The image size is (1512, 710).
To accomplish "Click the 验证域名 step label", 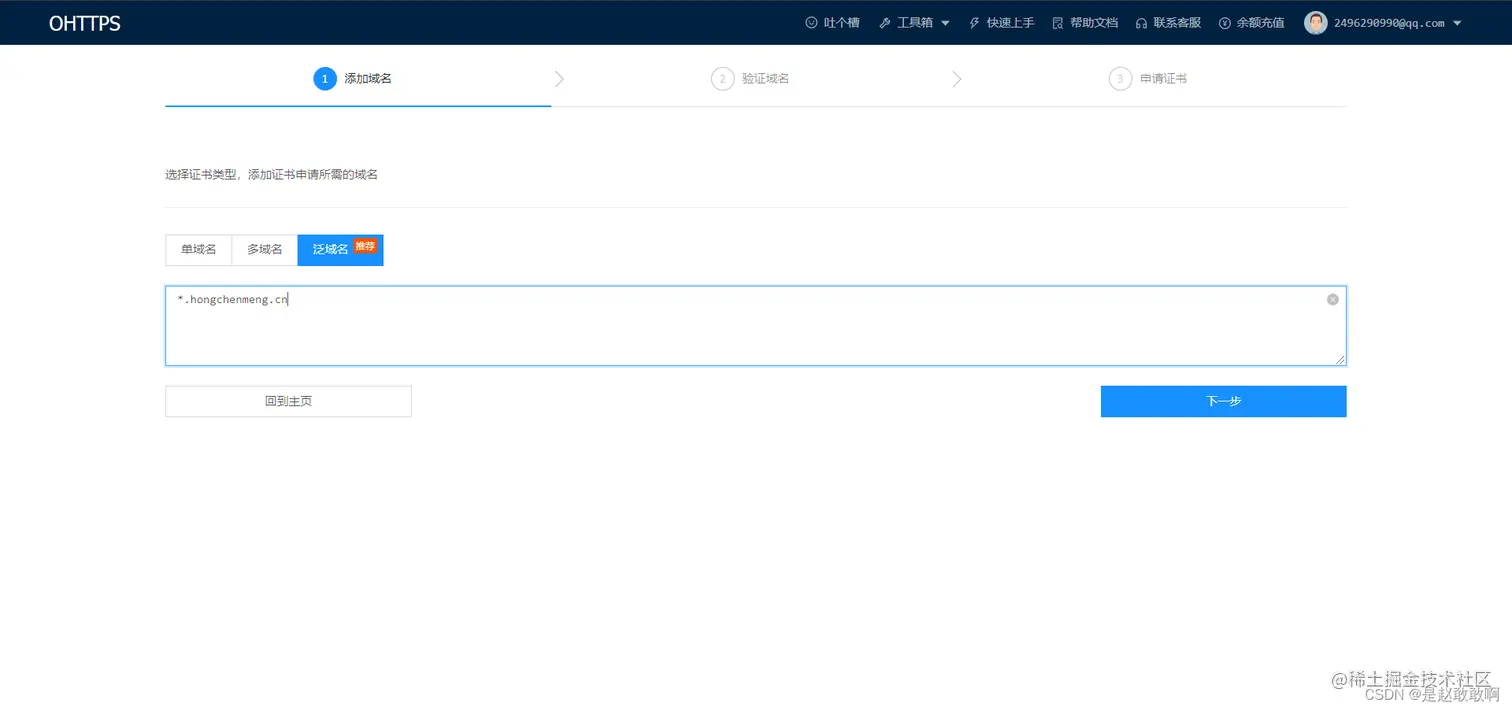I will pos(765,78).
